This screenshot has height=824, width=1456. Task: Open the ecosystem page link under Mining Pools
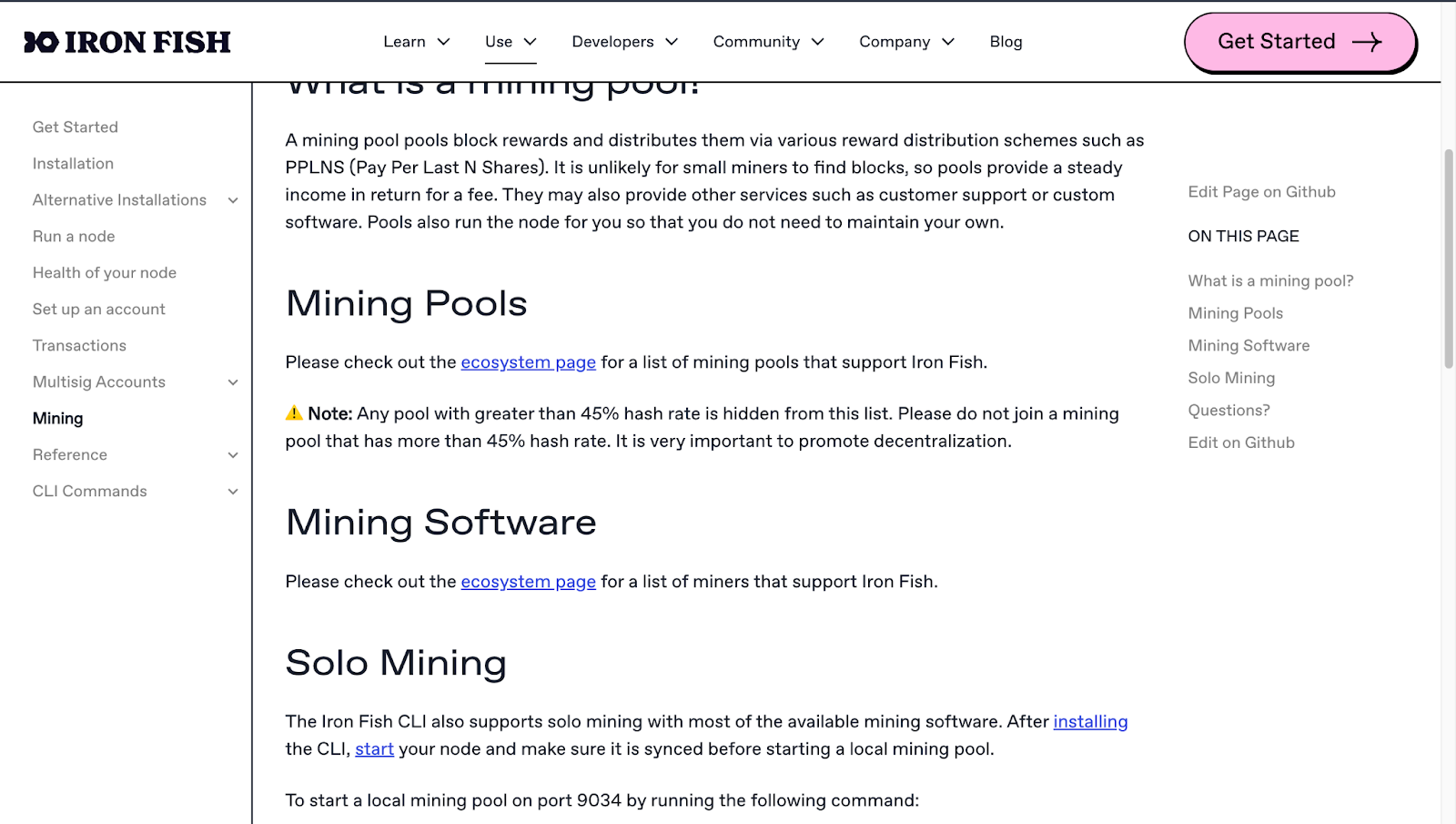pyautogui.click(x=528, y=361)
